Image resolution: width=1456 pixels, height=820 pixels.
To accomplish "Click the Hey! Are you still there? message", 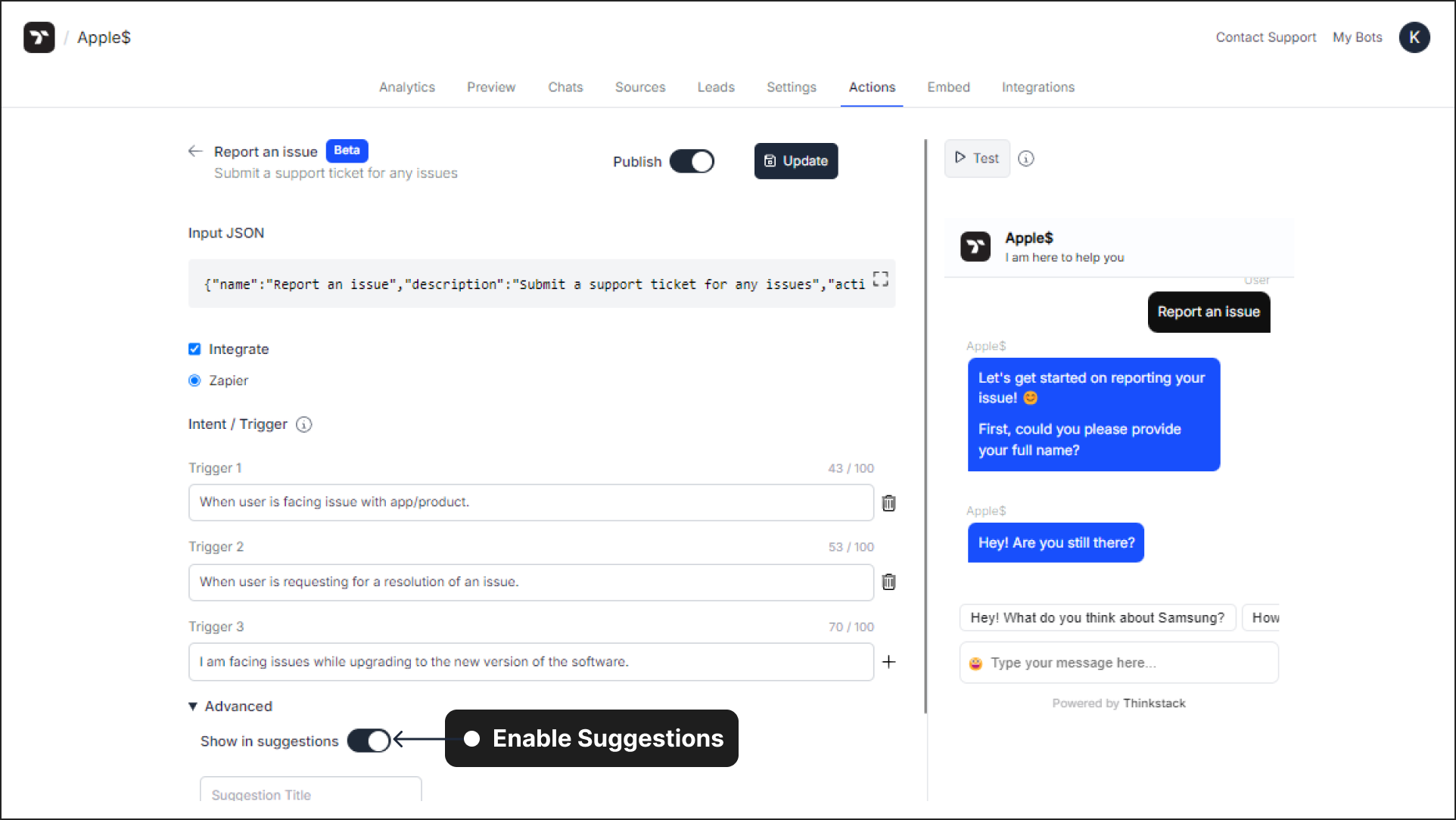I will point(1056,543).
